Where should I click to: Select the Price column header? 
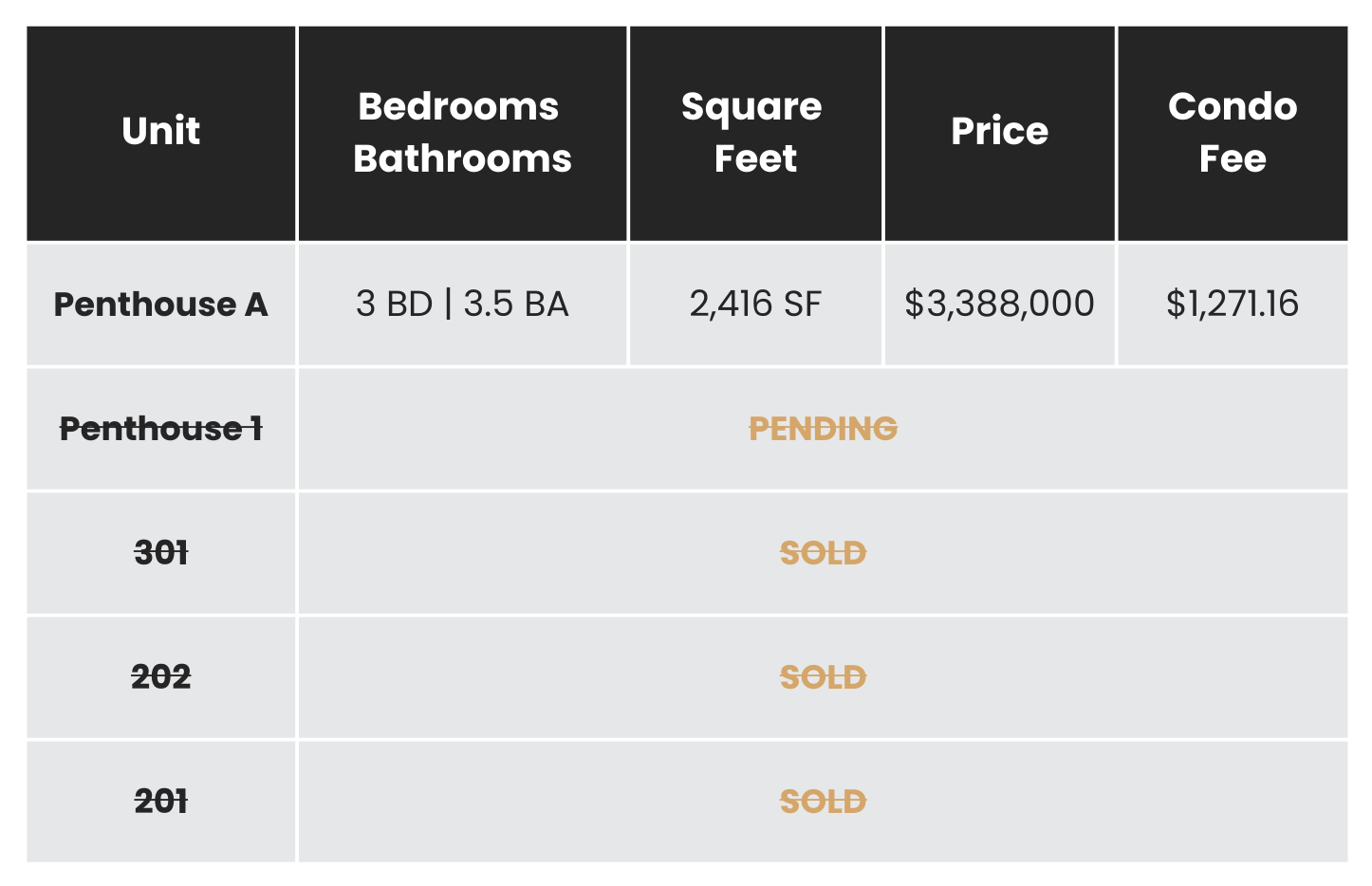tap(999, 133)
